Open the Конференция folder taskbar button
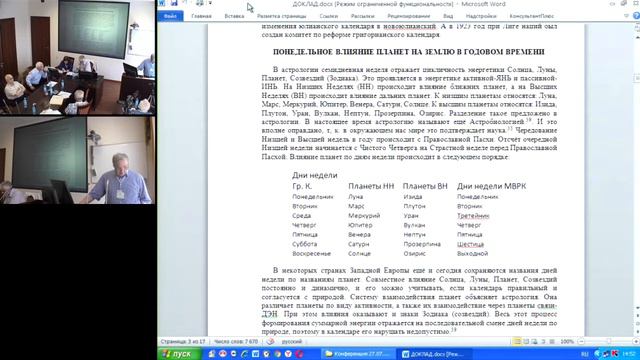Viewport: 640px width, 360px height. point(358,354)
